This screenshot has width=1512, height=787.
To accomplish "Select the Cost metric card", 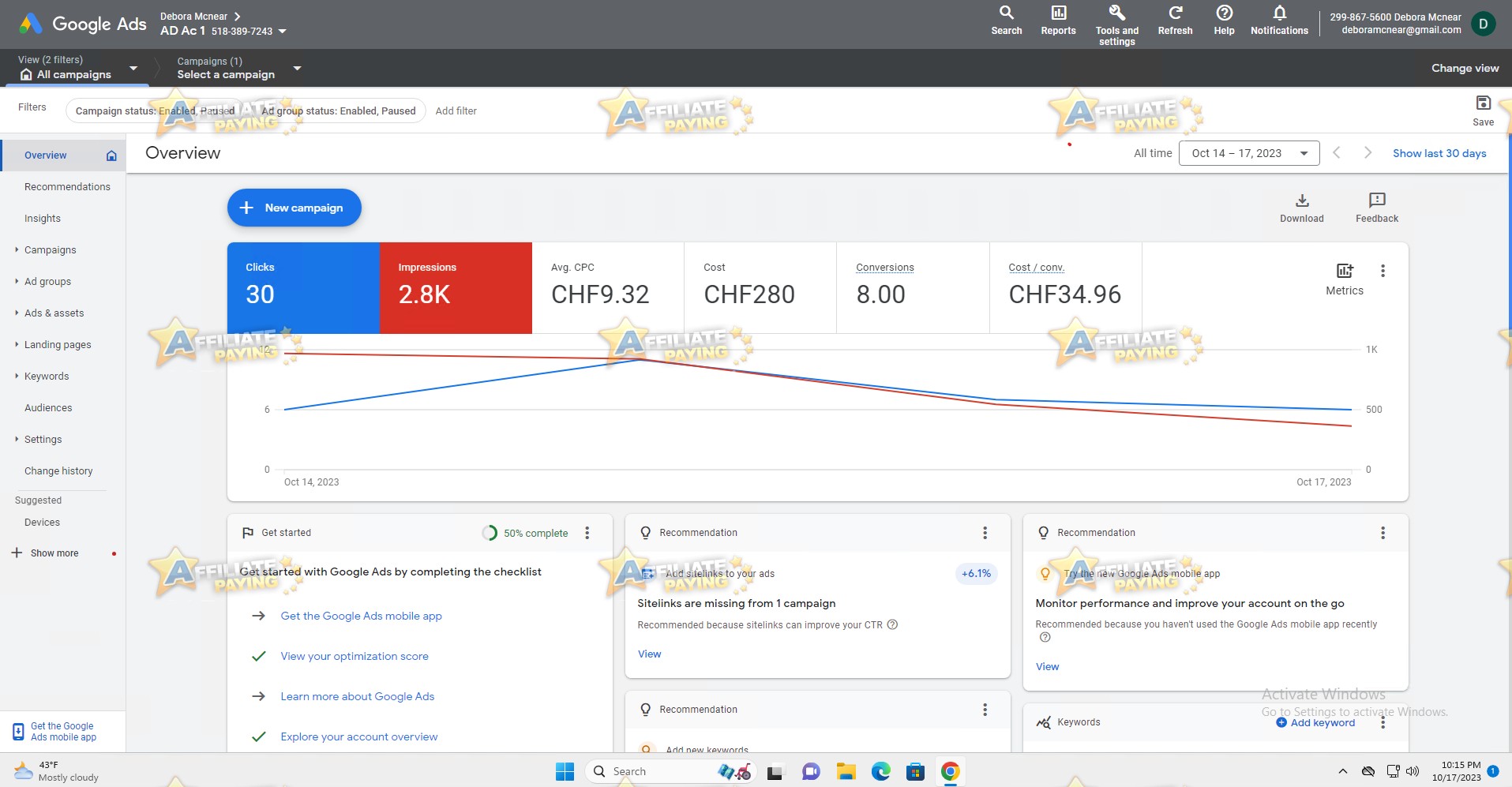I will tap(760, 287).
